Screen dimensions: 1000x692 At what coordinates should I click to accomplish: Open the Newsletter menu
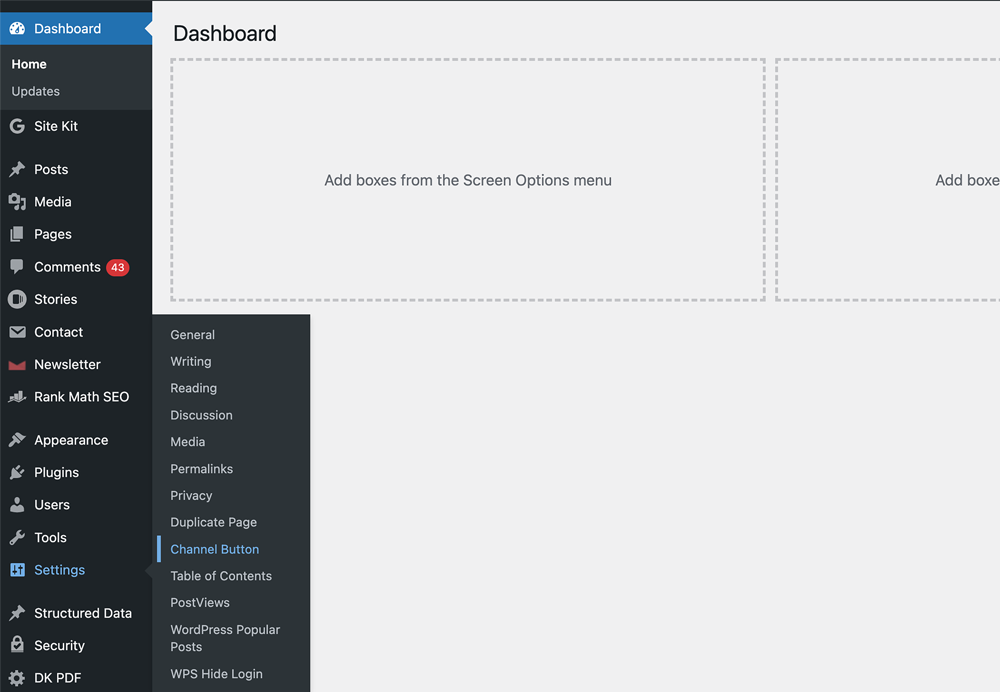coord(68,365)
